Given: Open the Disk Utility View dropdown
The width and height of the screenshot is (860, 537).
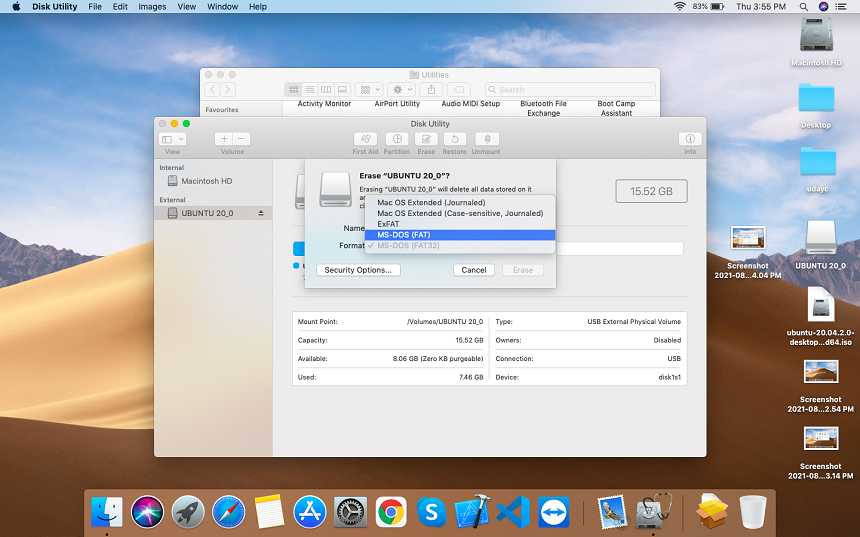Looking at the screenshot, I should (173, 139).
